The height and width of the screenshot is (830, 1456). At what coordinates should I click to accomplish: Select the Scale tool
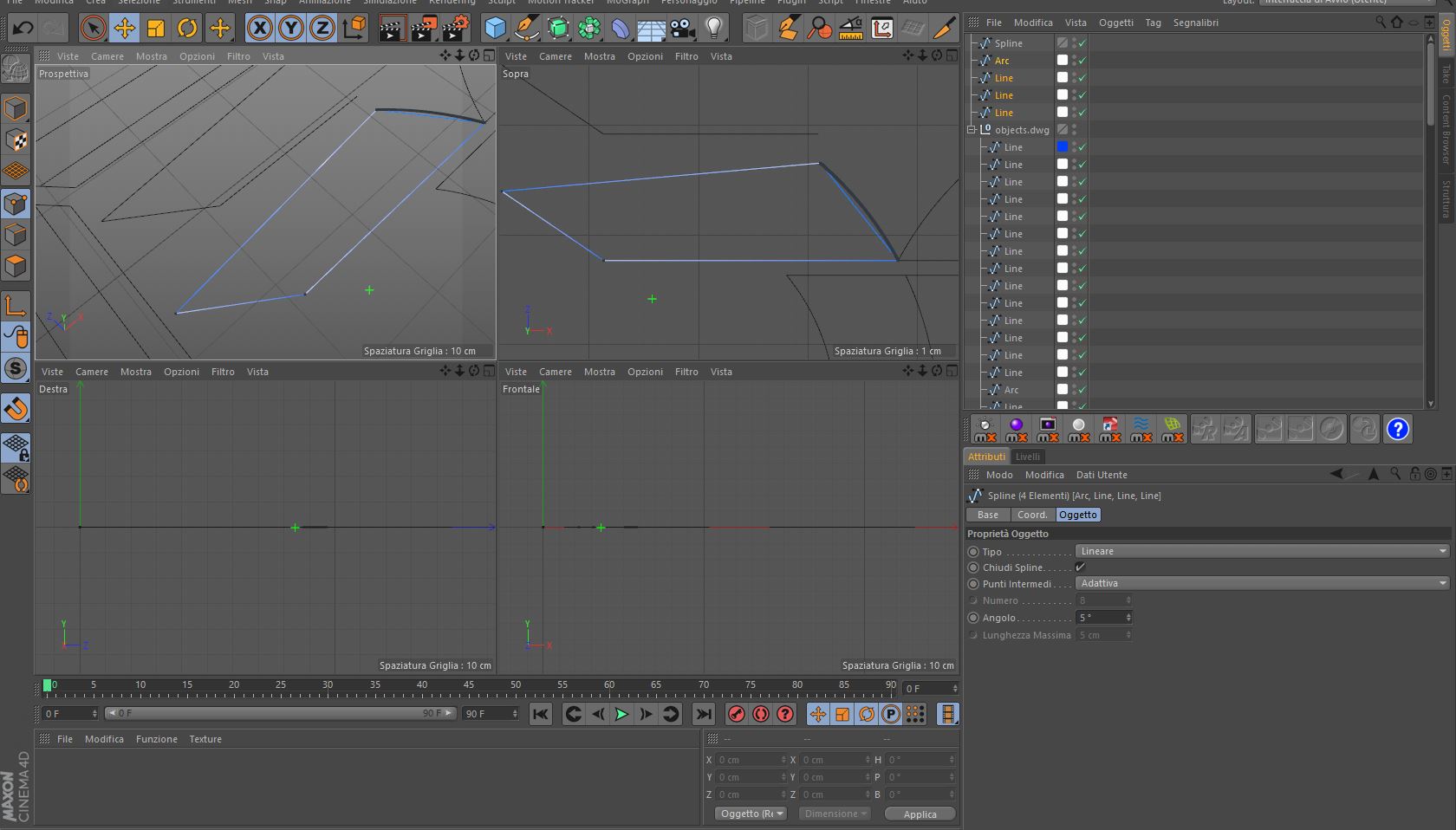click(x=156, y=29)
